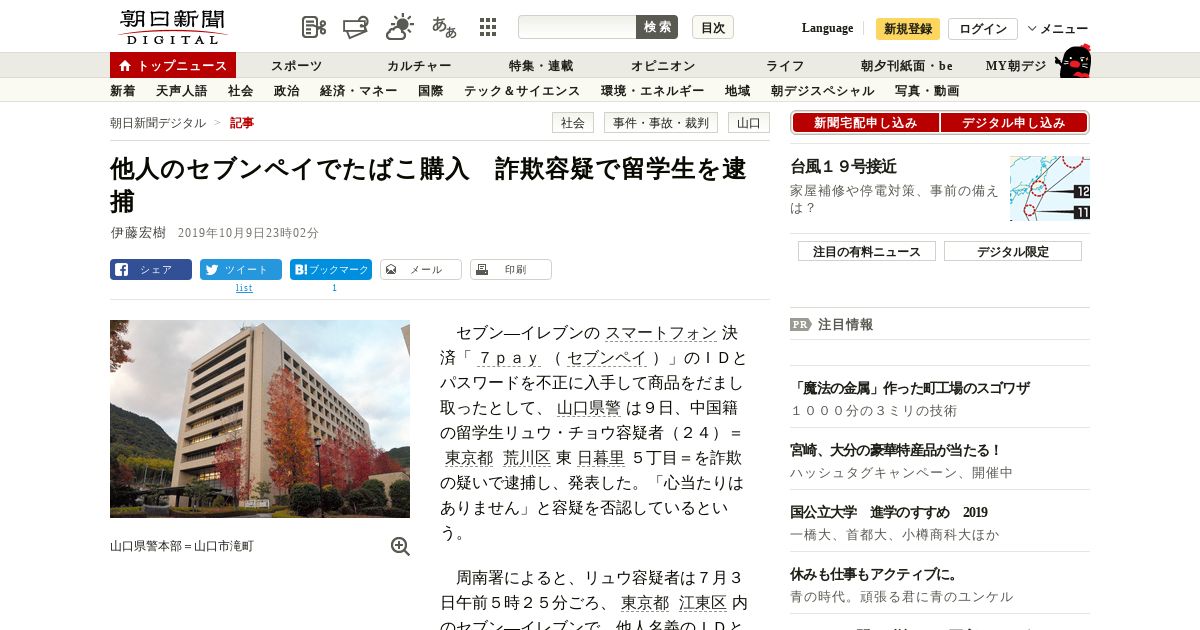1200x630 pixels.
Task: Click into the search input field
Action: click(577, 27)
